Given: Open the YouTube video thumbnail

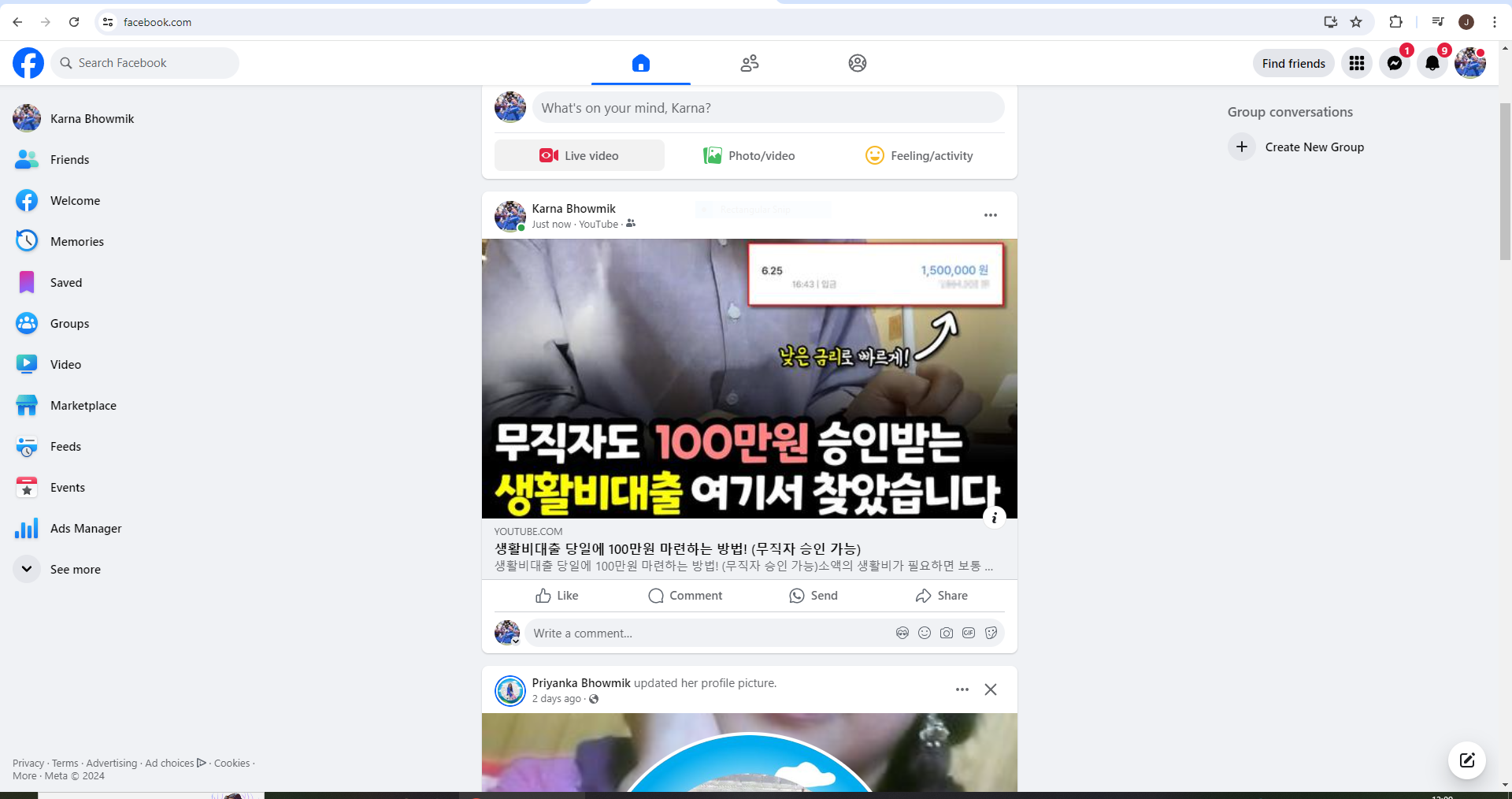Looking at the screenshot, I should click(x=750, y=378).
